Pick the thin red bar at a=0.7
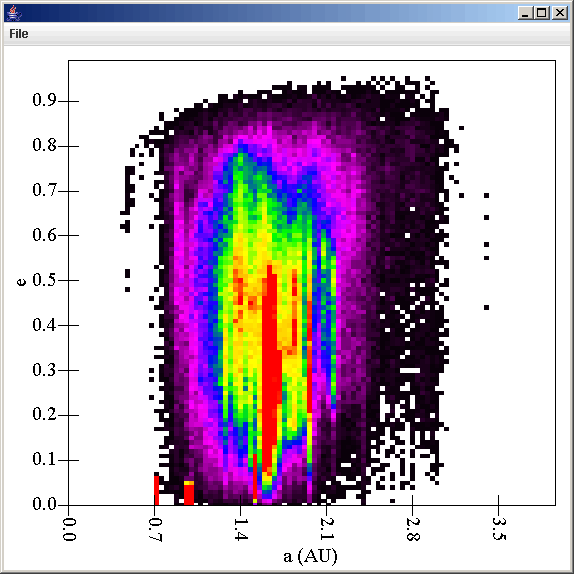 point(156,490)
